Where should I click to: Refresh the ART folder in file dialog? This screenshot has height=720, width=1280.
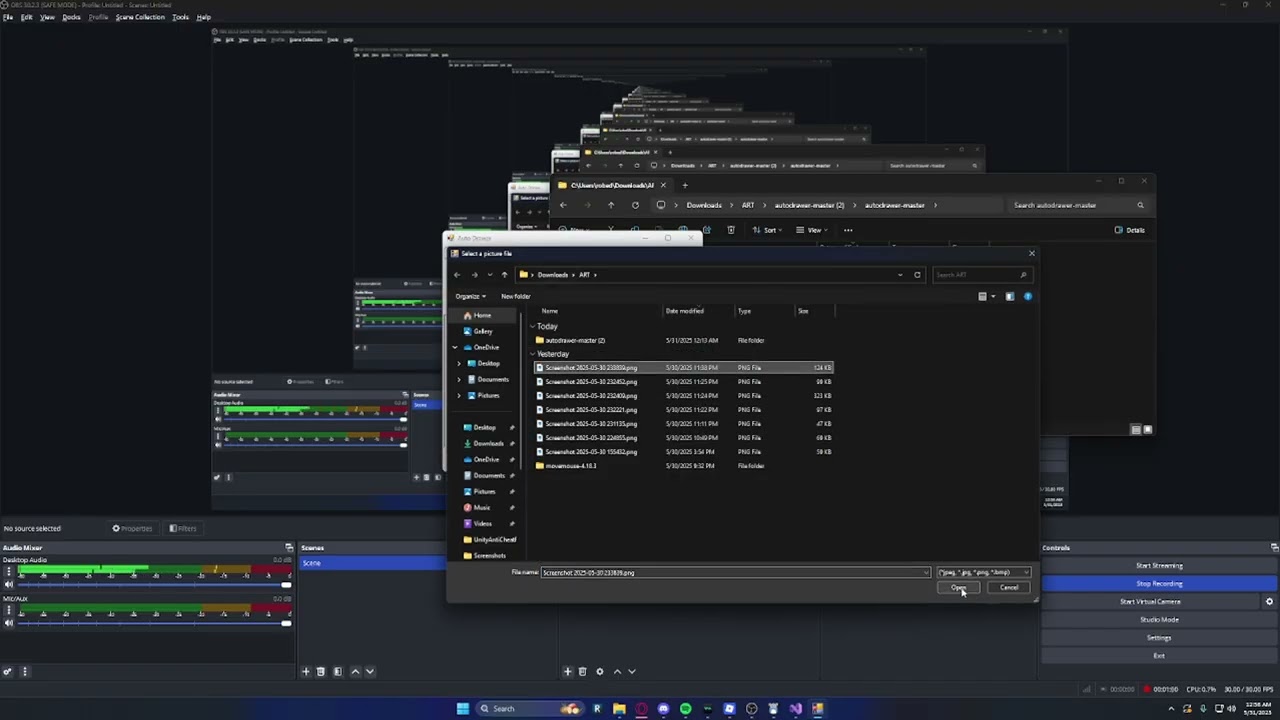[917, 275]
